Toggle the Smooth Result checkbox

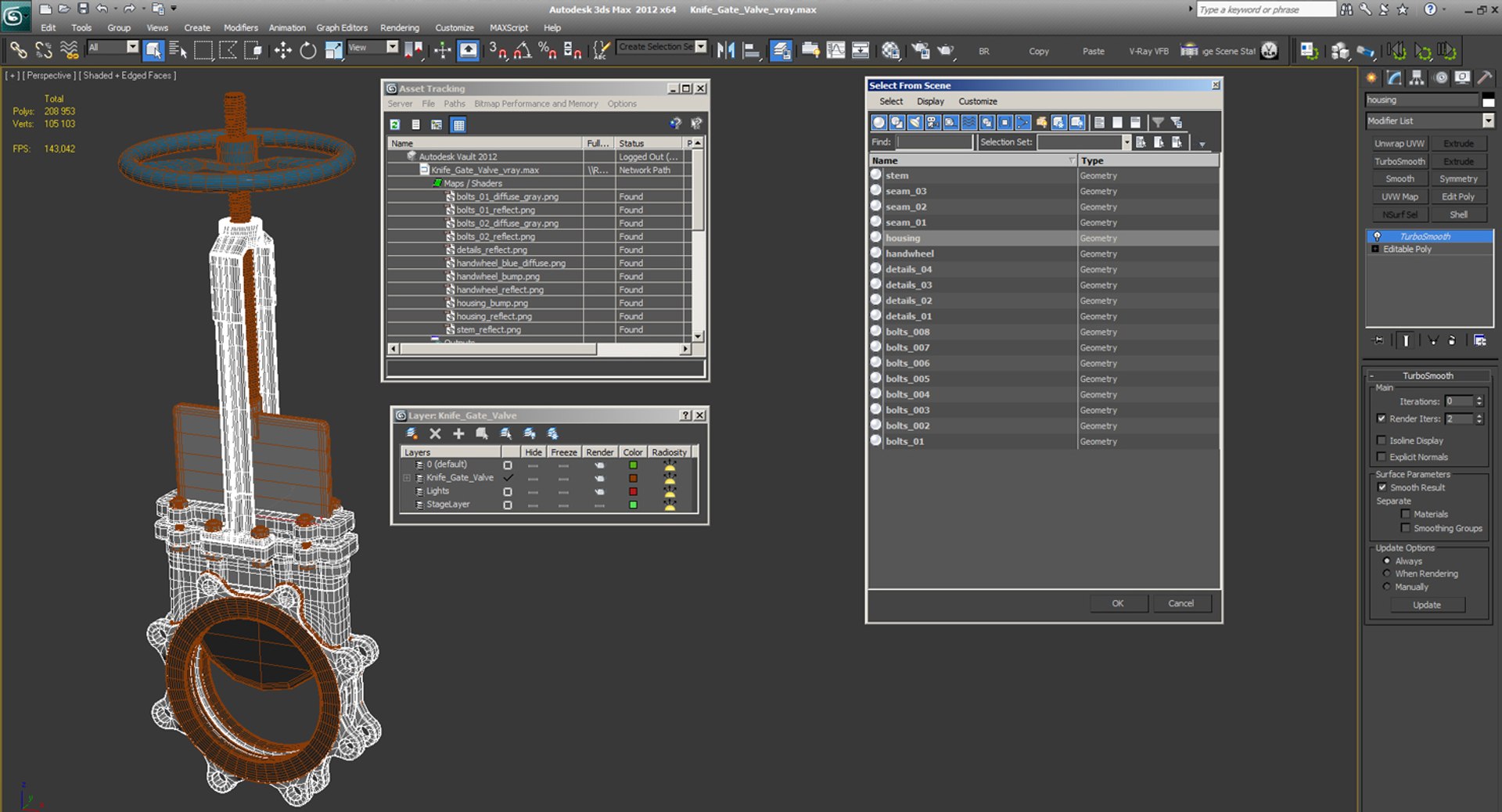[x=1382, y=487]
